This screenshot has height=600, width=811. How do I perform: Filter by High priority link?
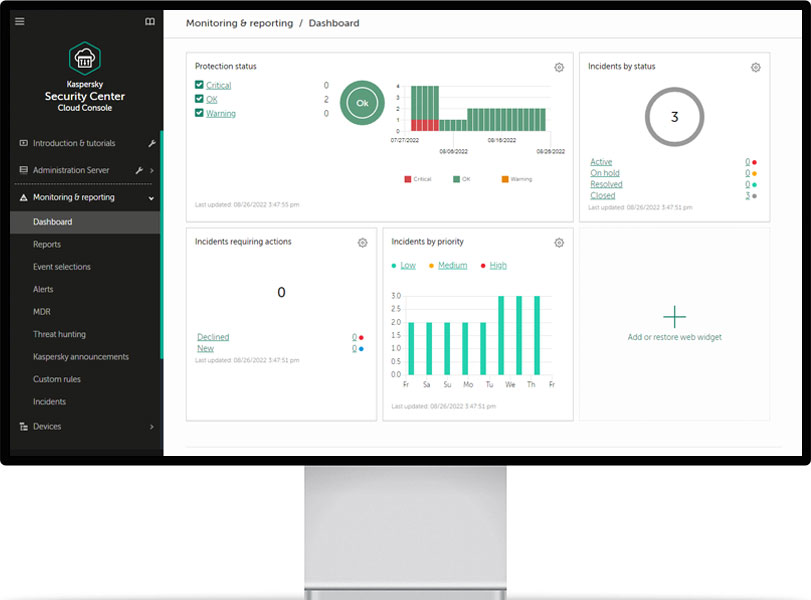pos(498,265)
